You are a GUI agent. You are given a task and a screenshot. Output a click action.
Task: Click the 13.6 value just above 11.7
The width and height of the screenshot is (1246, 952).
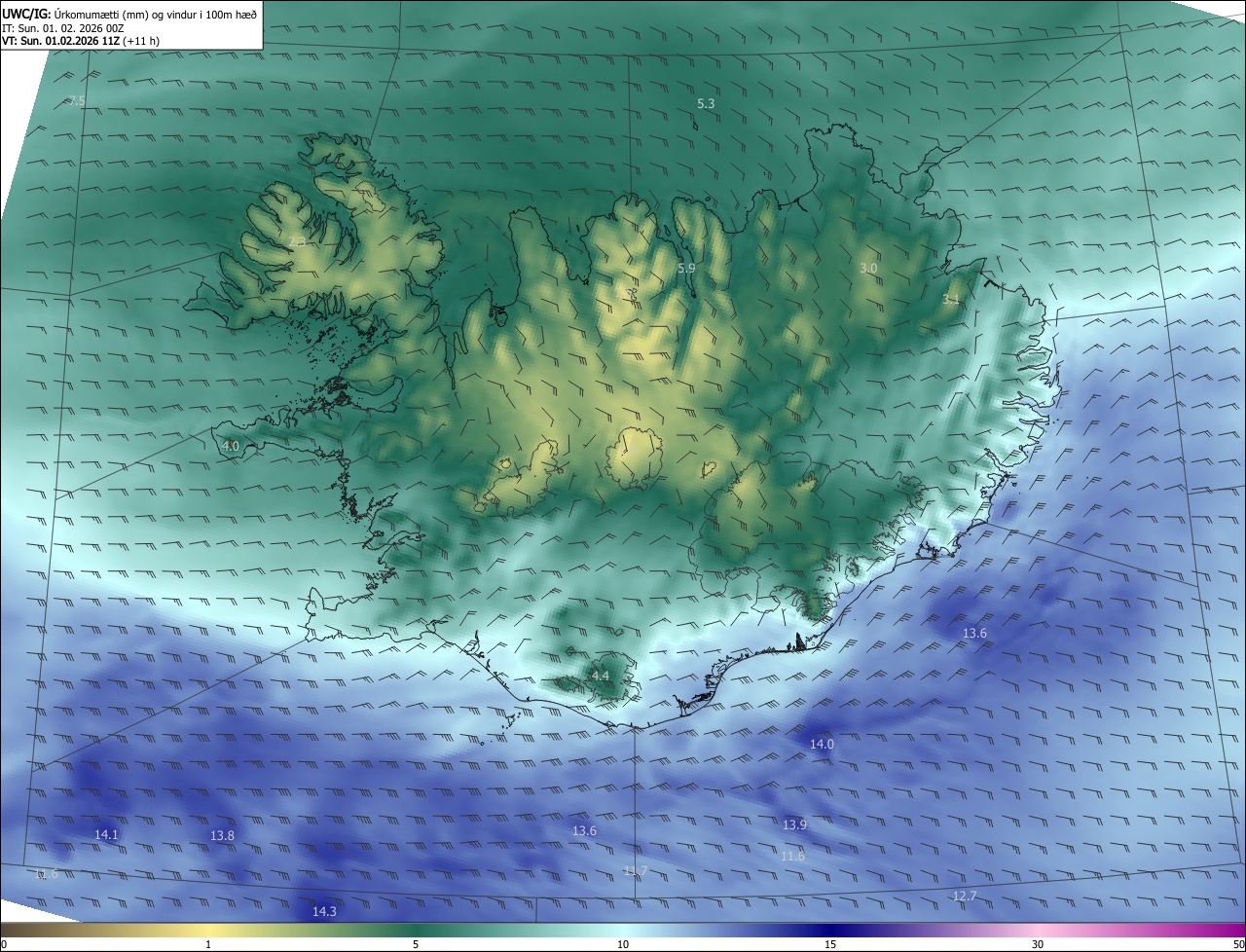[x=584, y=830]
